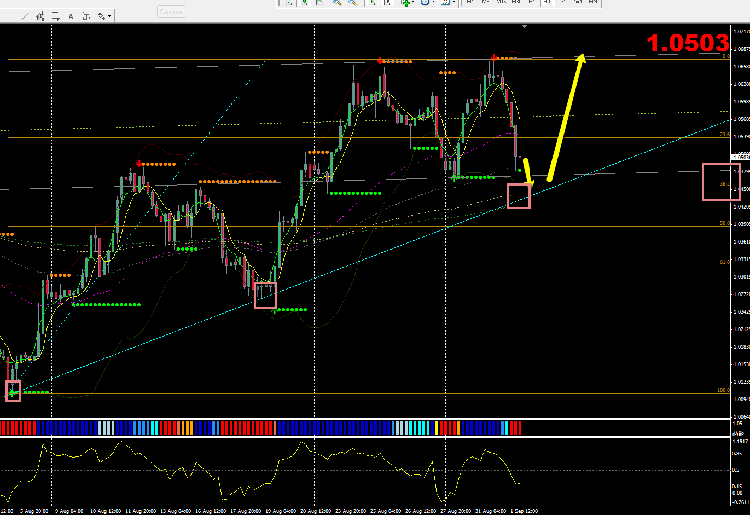
Task: Open the chart periods clock icon
Action: (x=425, y=2)
